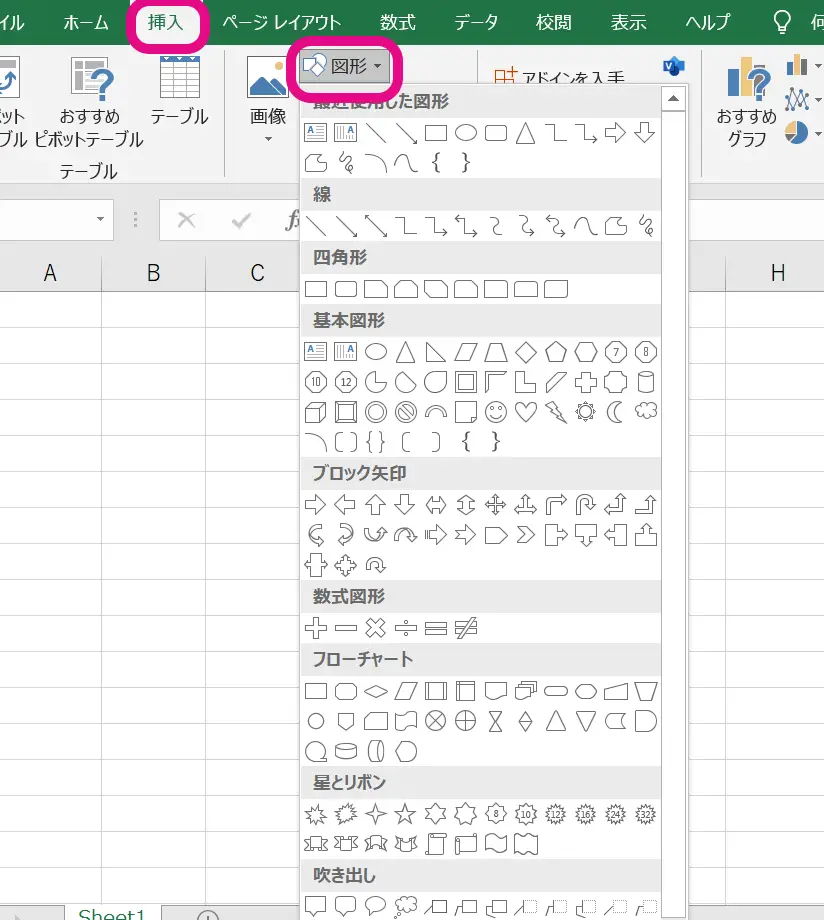Image resolution: width=824 pixels, height=920 pixels.
Task: Insert the smiley face shape
Action: click(x=496, y=411)
